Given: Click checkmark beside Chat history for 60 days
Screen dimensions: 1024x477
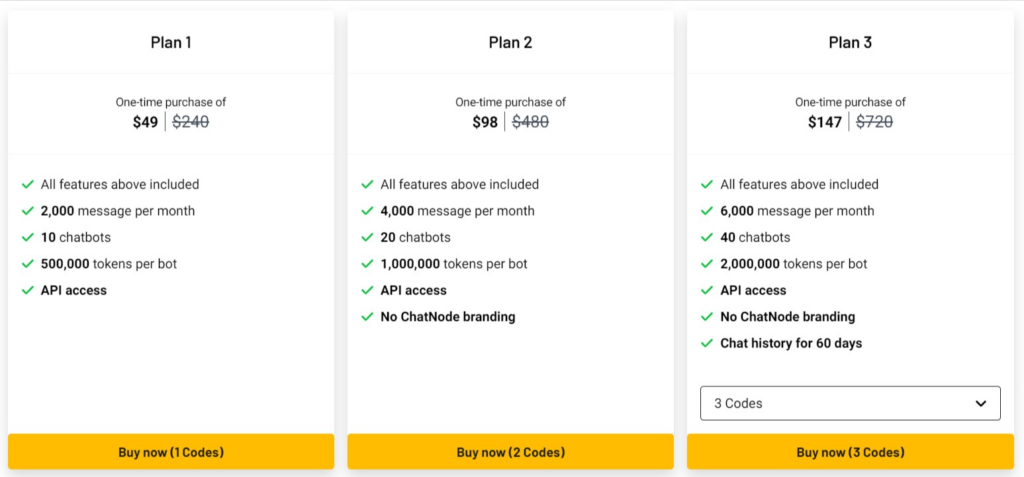Looking at the screenshot, I should [707, 344].
